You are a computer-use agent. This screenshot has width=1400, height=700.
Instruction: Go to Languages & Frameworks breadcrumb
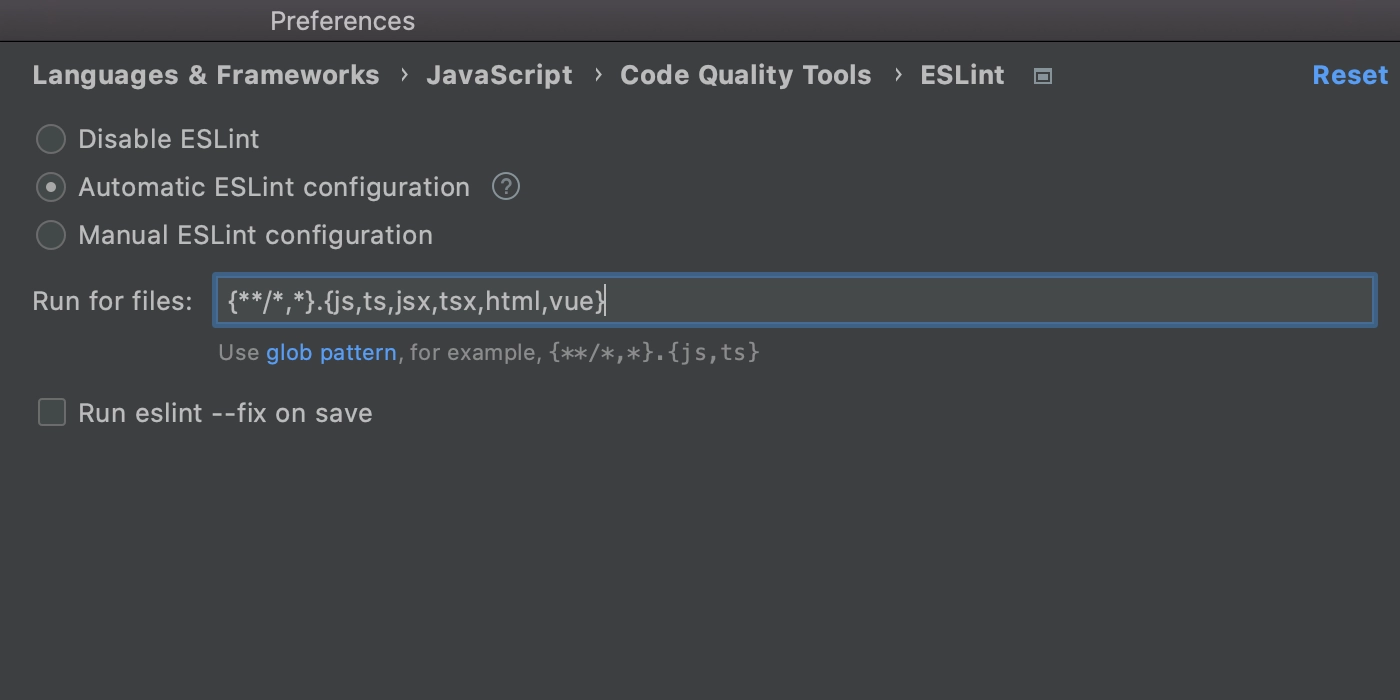(x=206, y=75)
